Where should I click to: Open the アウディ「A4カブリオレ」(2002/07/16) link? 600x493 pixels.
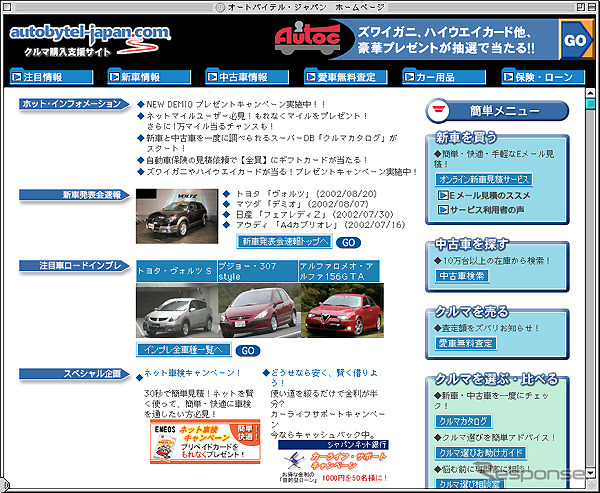[x=320, y=225]
